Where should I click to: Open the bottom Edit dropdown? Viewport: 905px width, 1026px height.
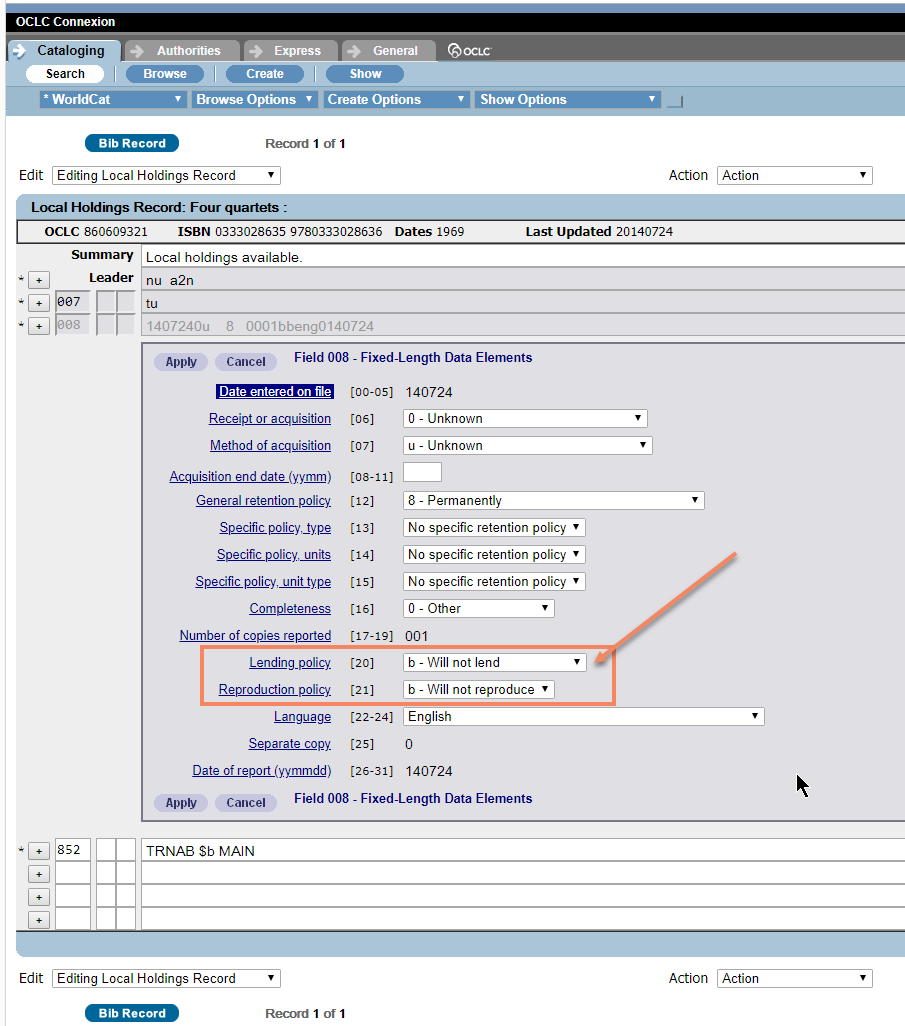pos(166,978)
